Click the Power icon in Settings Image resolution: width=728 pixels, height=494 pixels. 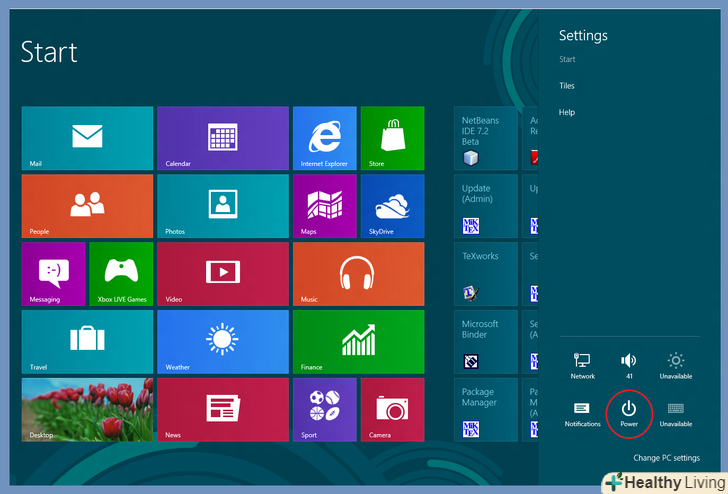pyautogui.click(x=629, y=412)
